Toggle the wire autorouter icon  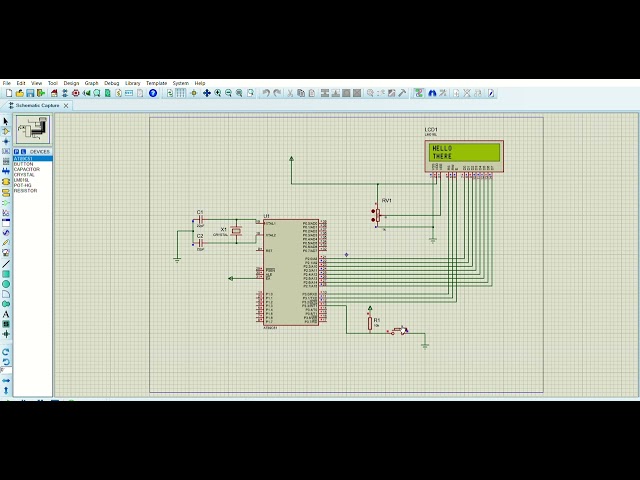click(419, 93)
